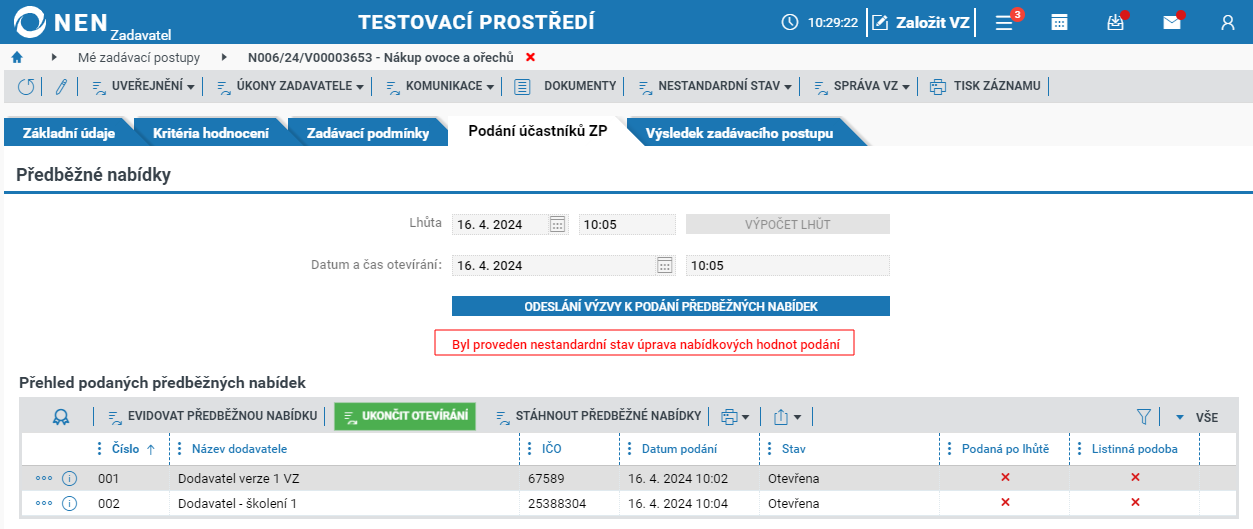The width and height of the screenshot is (1253, 529).
Task: Open the Název dodavatele column options dots
Action: tap(179, 449)
